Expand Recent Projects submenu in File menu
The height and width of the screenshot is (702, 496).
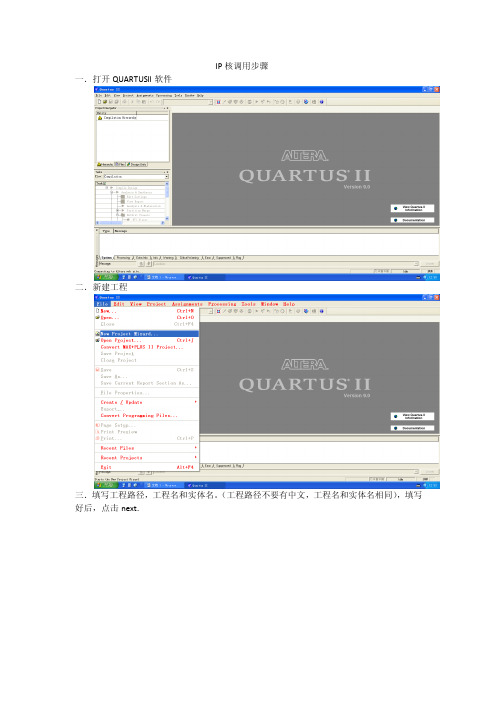[147, 458]
